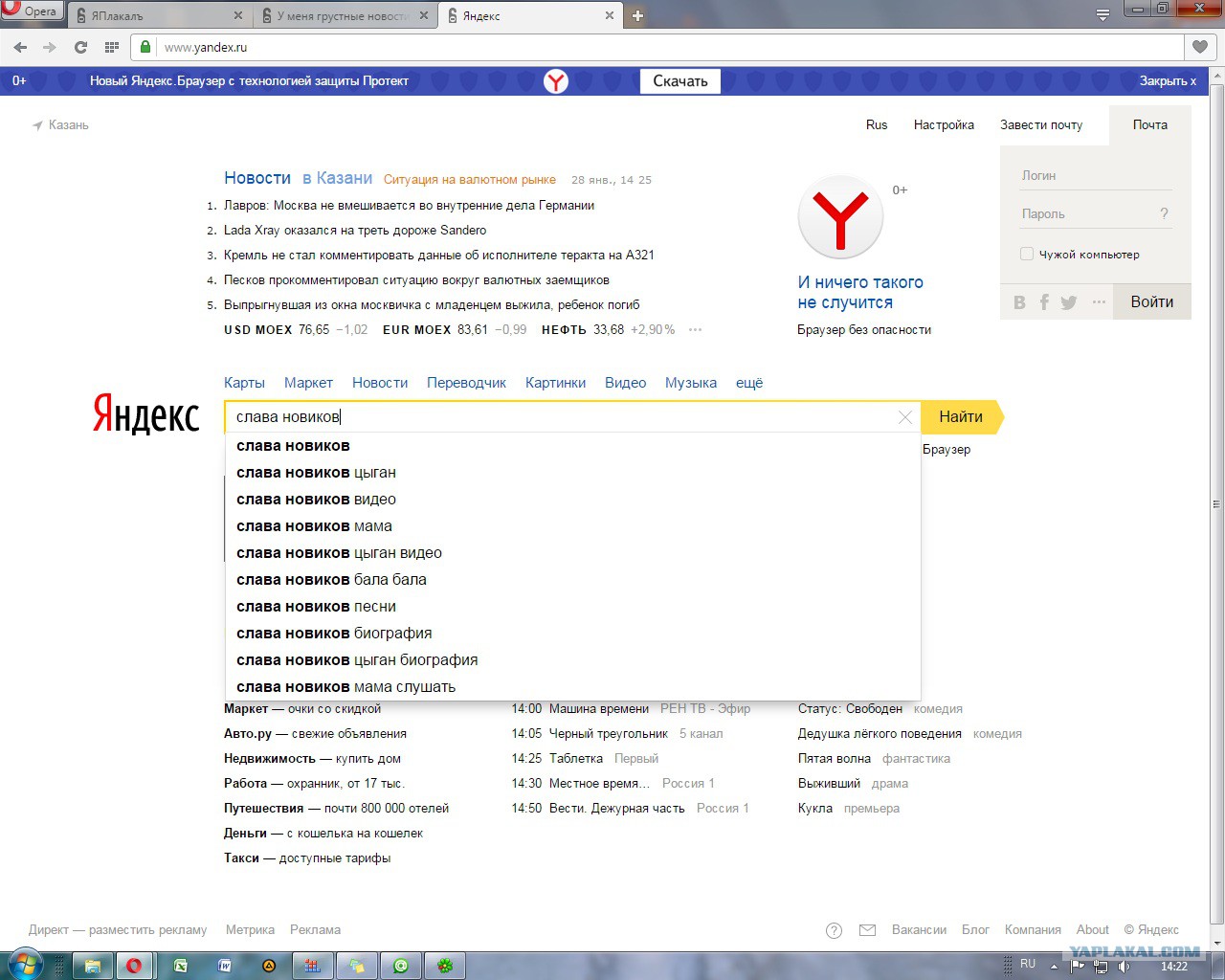Viewport: 1225px width, 980px height.
Task: Toggle the Чужой компьютер checkbox
Action: pyautogui.click(x=1027, y=255)
